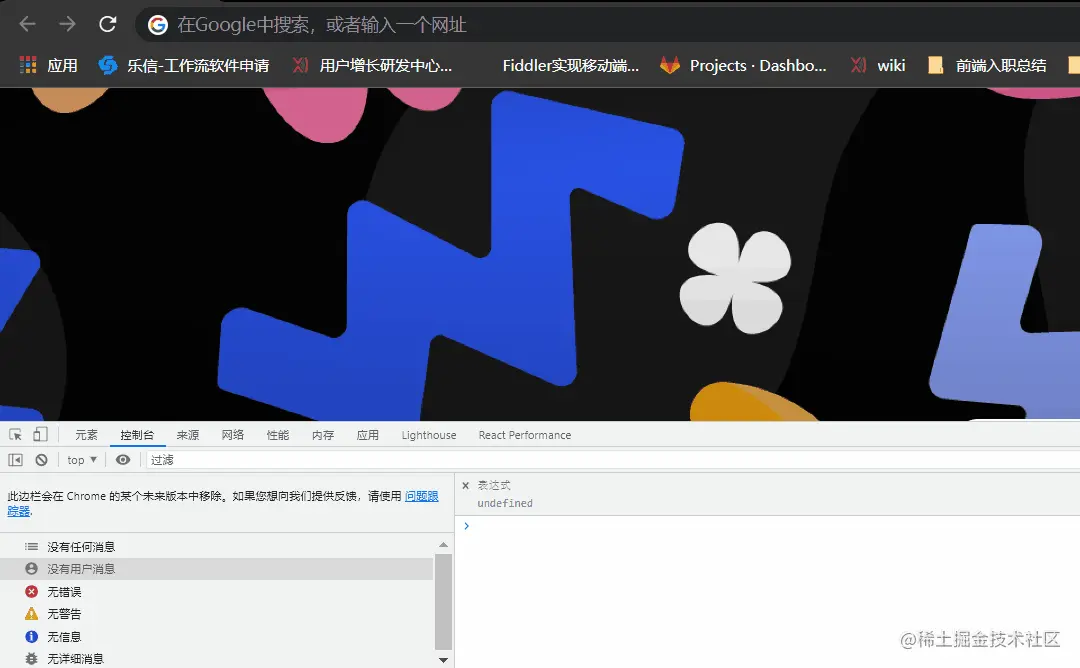Click the browser back navigation arrow

[x=26, y=25]
